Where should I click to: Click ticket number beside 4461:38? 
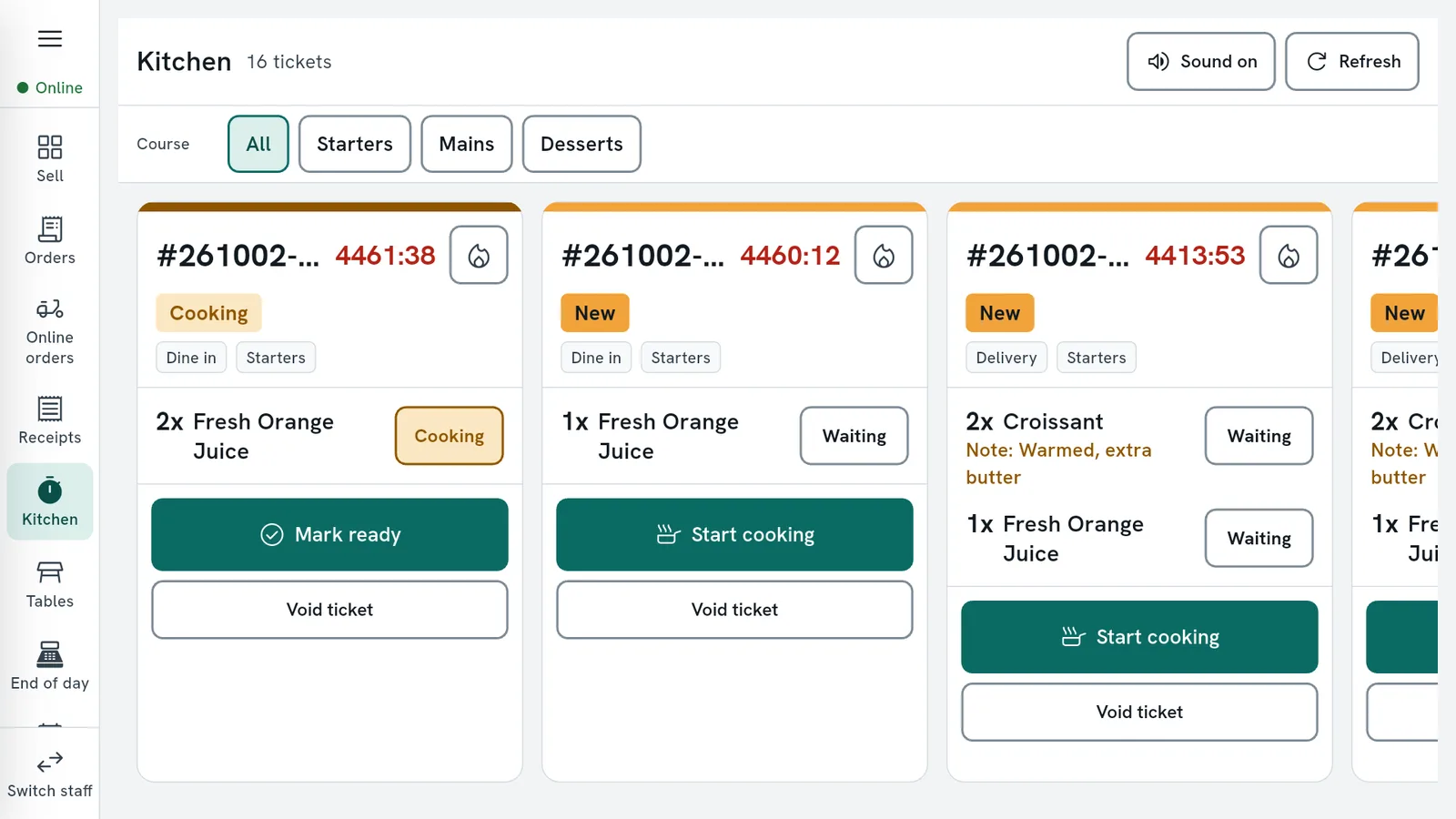coord(238,256)
